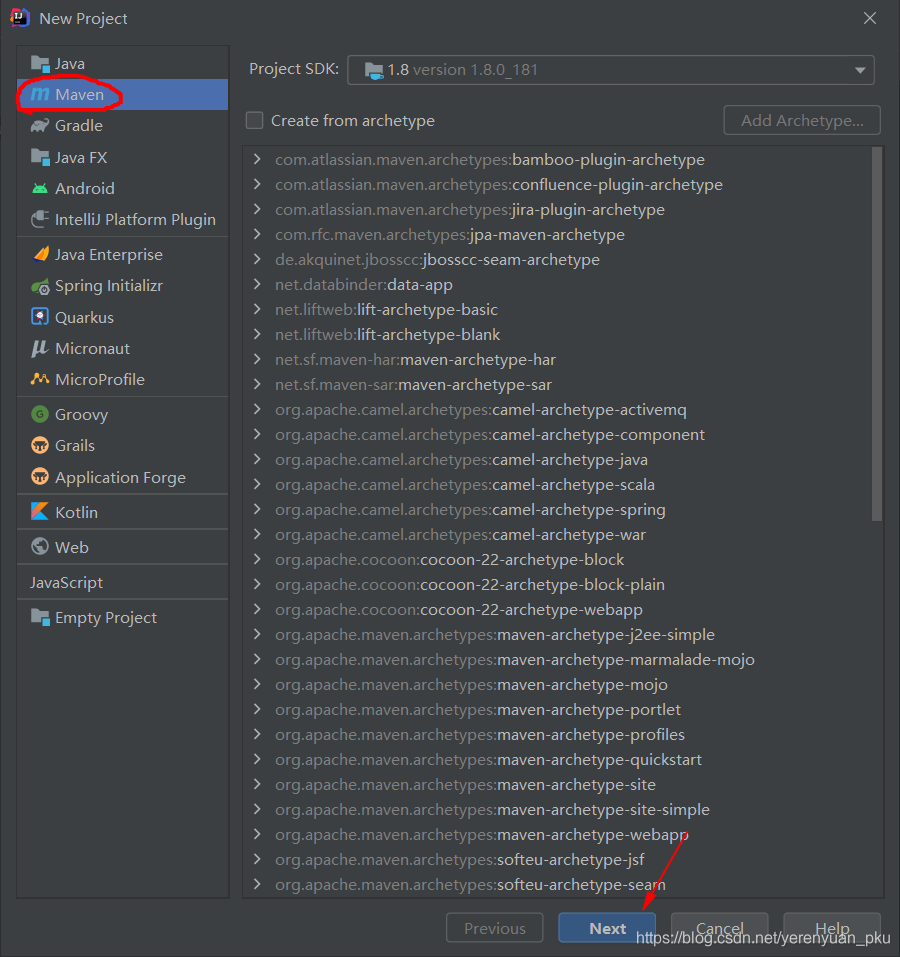Viewport: 900px width, 957px height.
Task: Select the Gradle project type
Action: pos(123,126)
